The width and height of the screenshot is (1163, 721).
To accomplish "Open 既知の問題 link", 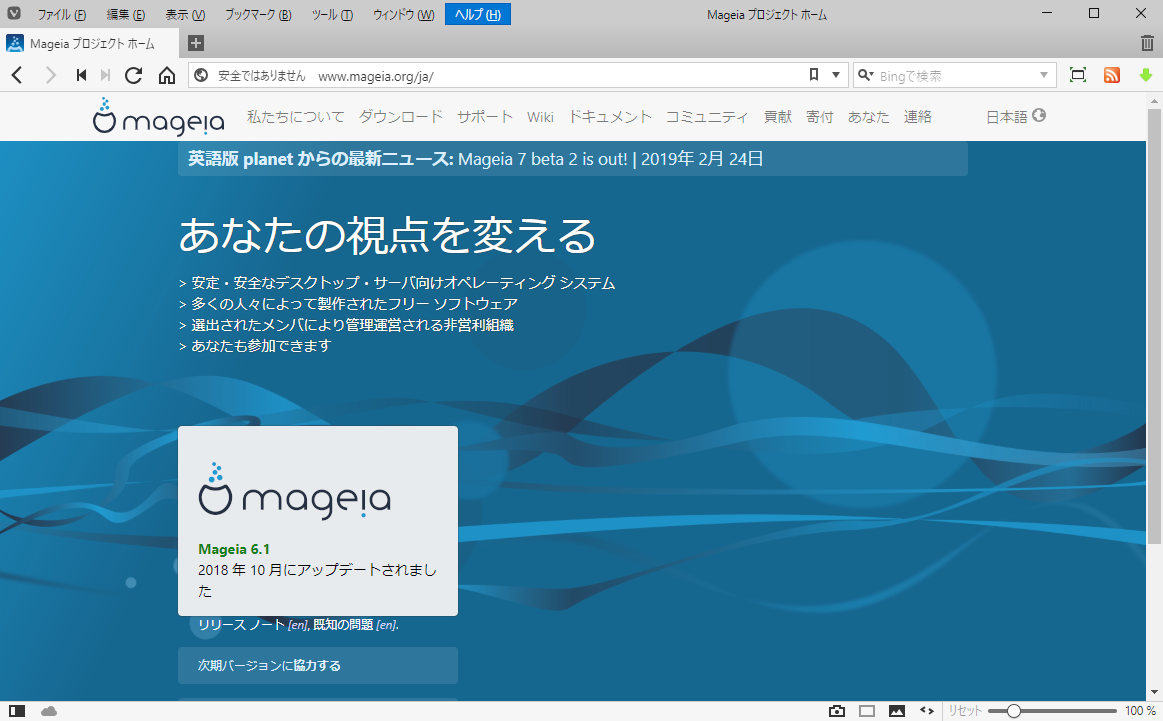I will click(x=343, y=625).
